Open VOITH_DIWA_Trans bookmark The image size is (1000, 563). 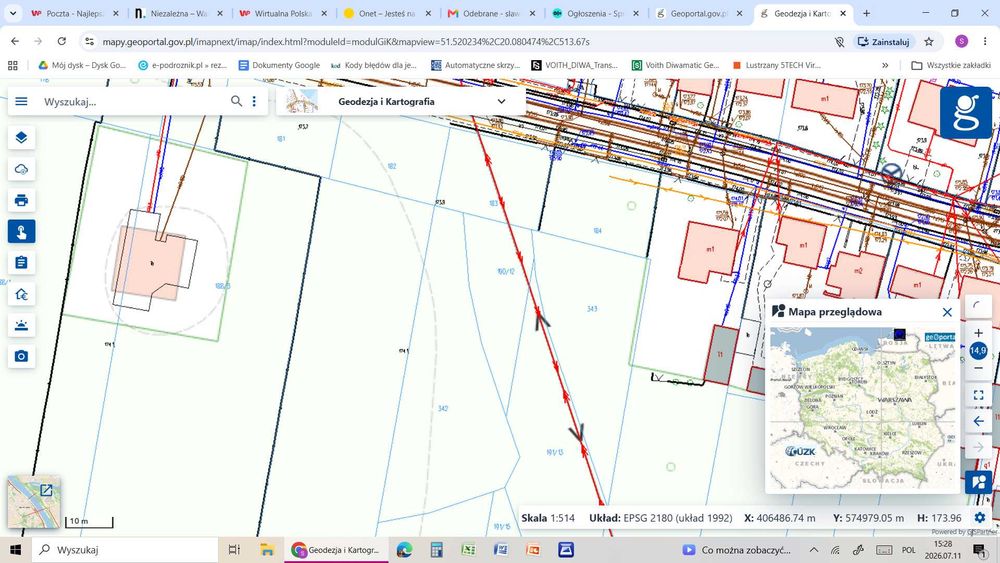pos(575,65)
